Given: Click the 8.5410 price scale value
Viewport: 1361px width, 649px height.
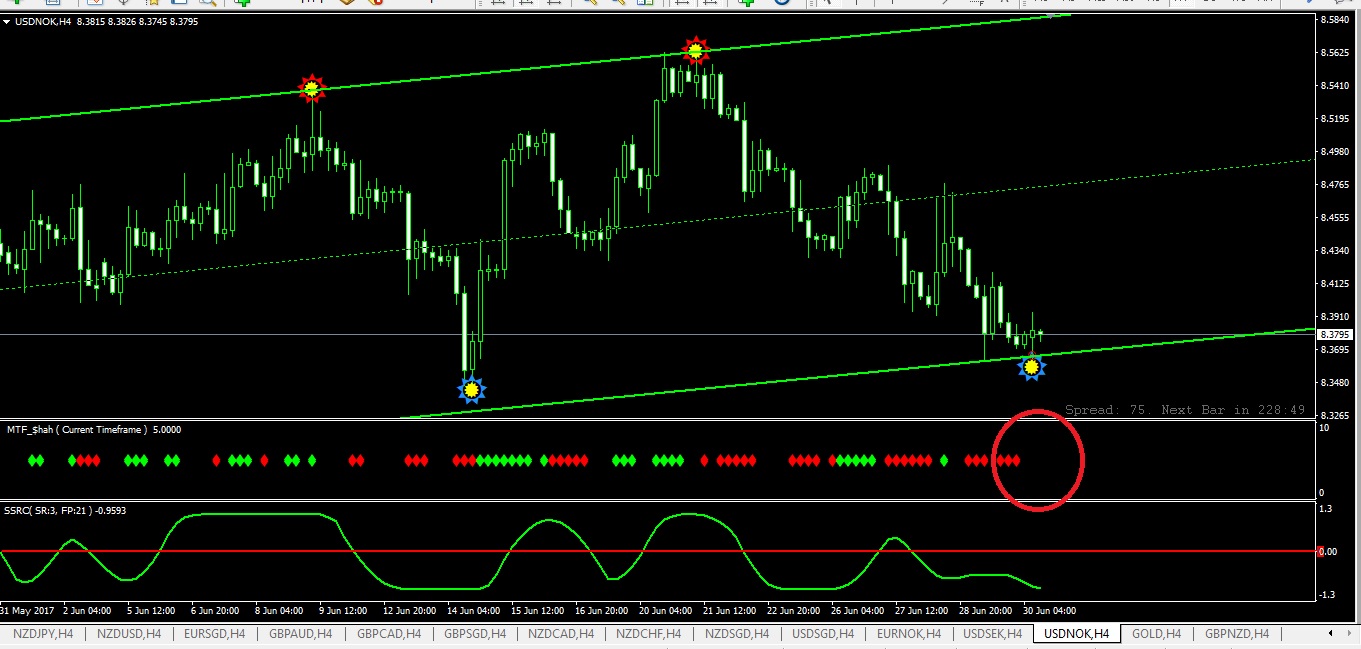Looking at the screenshot, I should pos(1335,85).
